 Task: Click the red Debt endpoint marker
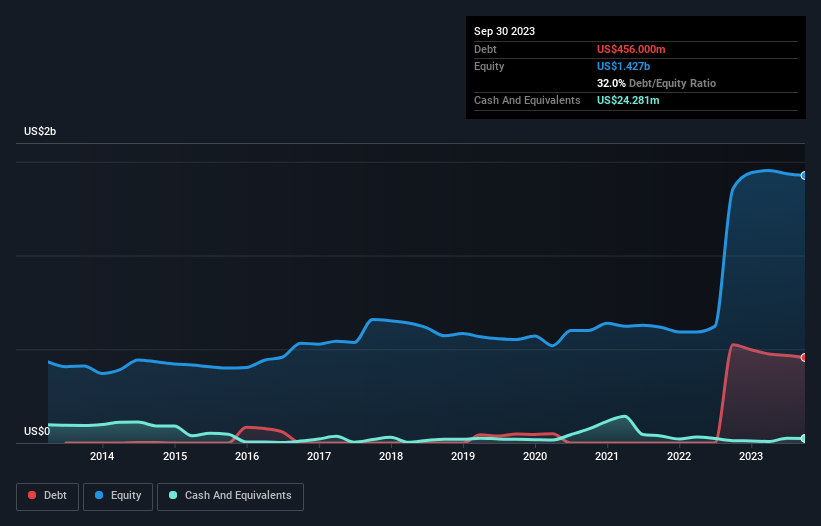coord(804,357)
